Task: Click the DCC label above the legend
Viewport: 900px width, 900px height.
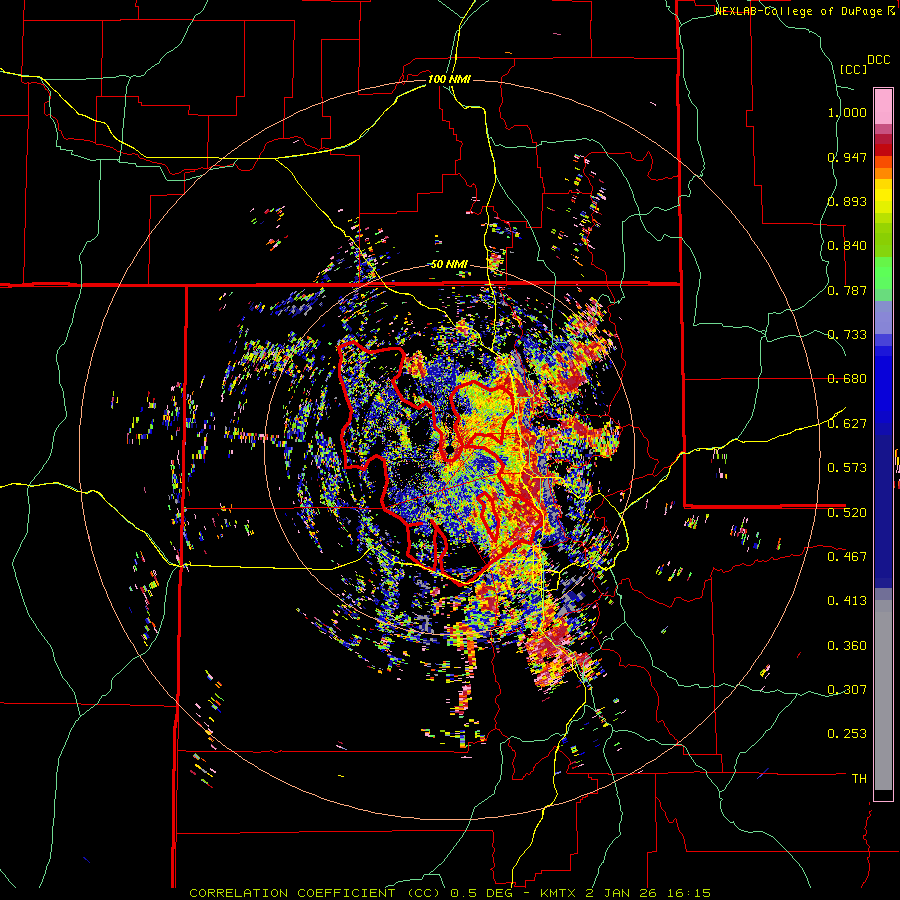Action: click(879, 60)
